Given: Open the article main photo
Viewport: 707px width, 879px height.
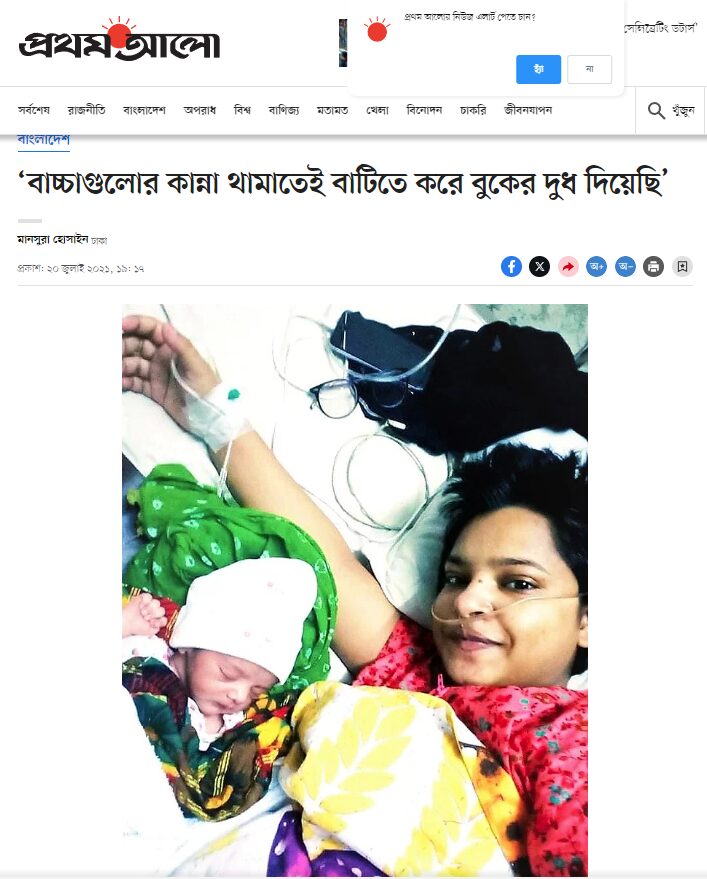Looking at the screenshot, I should (x=355, y=590).
